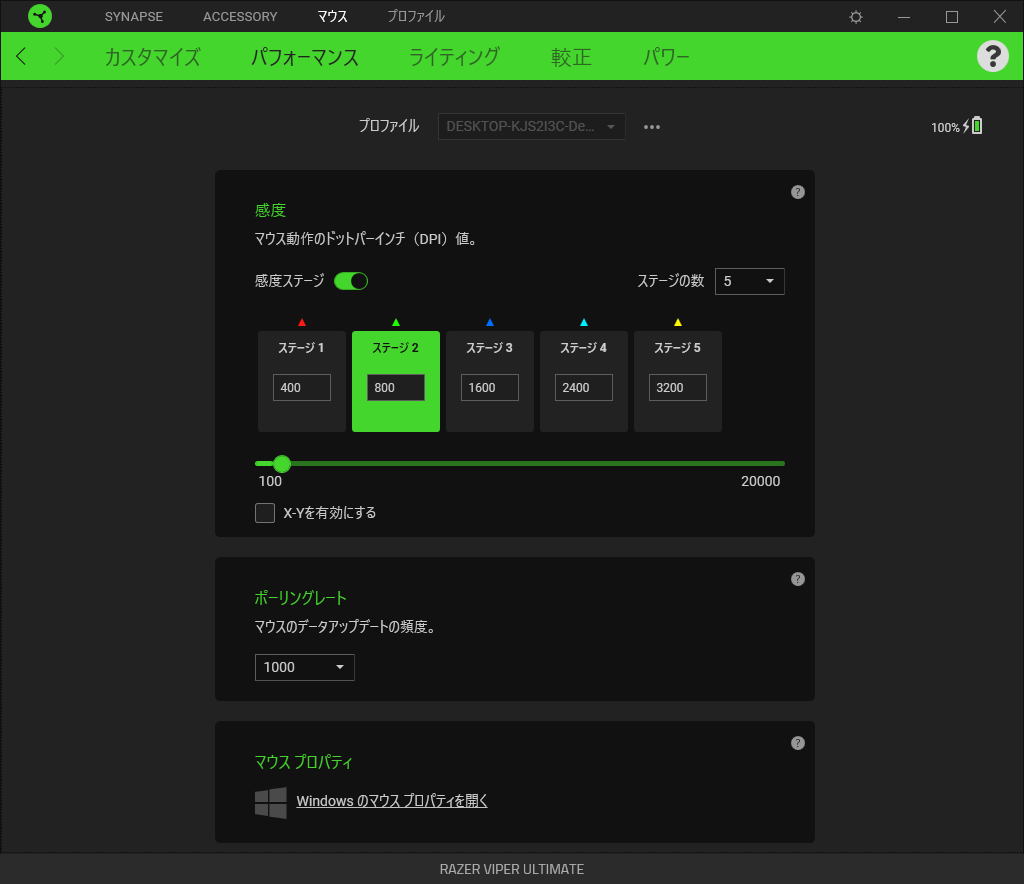Open the パワー tab
This screenshot has height=884, width=1024.
coord(667,57)
